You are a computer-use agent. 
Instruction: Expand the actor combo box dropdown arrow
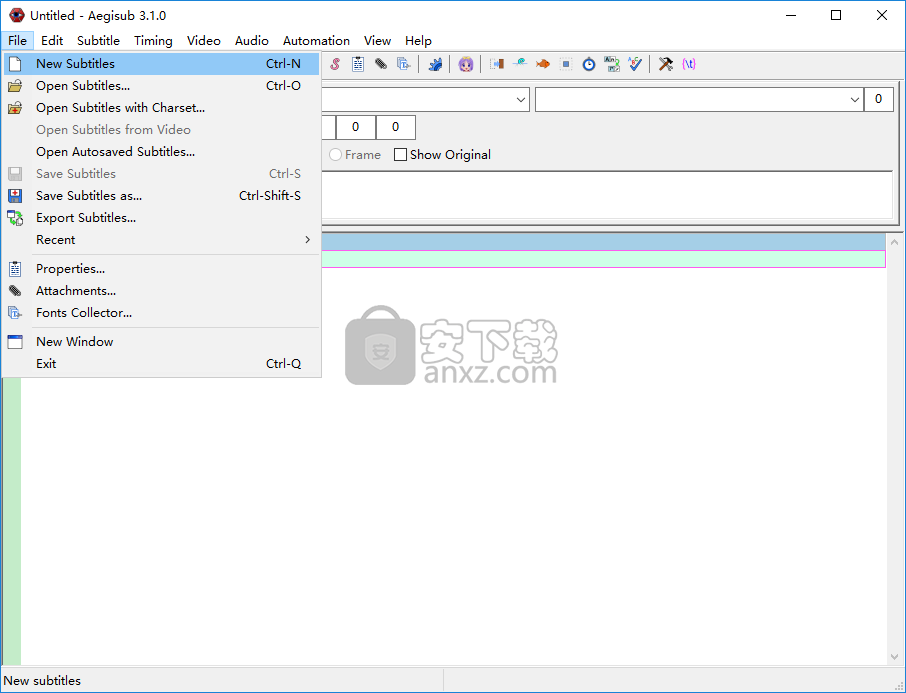855,99
